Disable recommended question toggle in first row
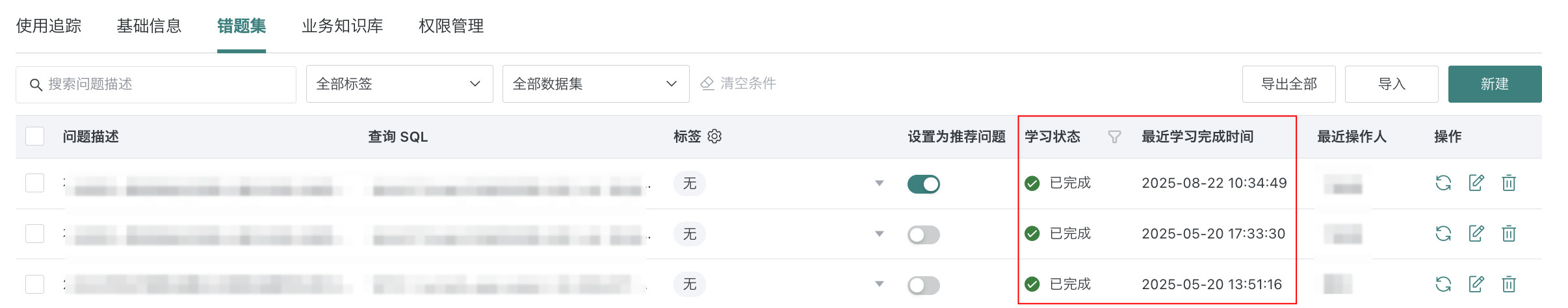The width and height of the screenshot is (1568, 308). tap(924, 184)
